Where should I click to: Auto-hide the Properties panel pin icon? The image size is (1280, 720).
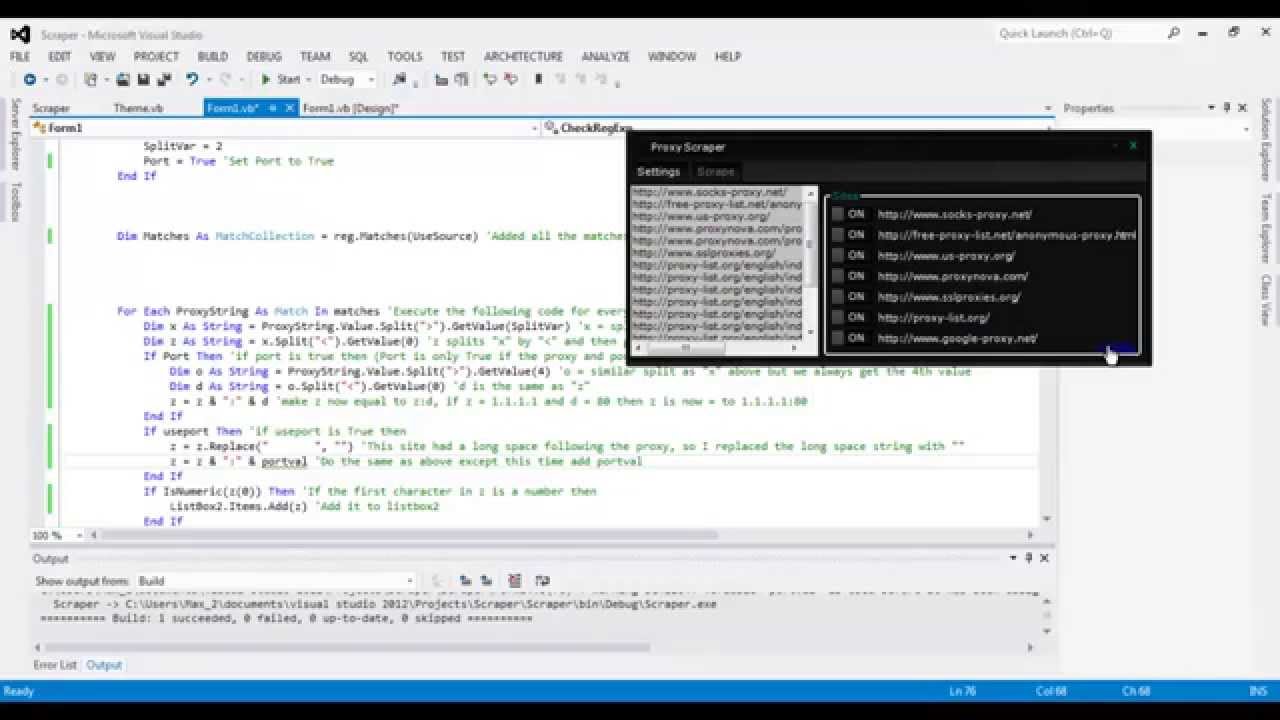(1226, 107)
